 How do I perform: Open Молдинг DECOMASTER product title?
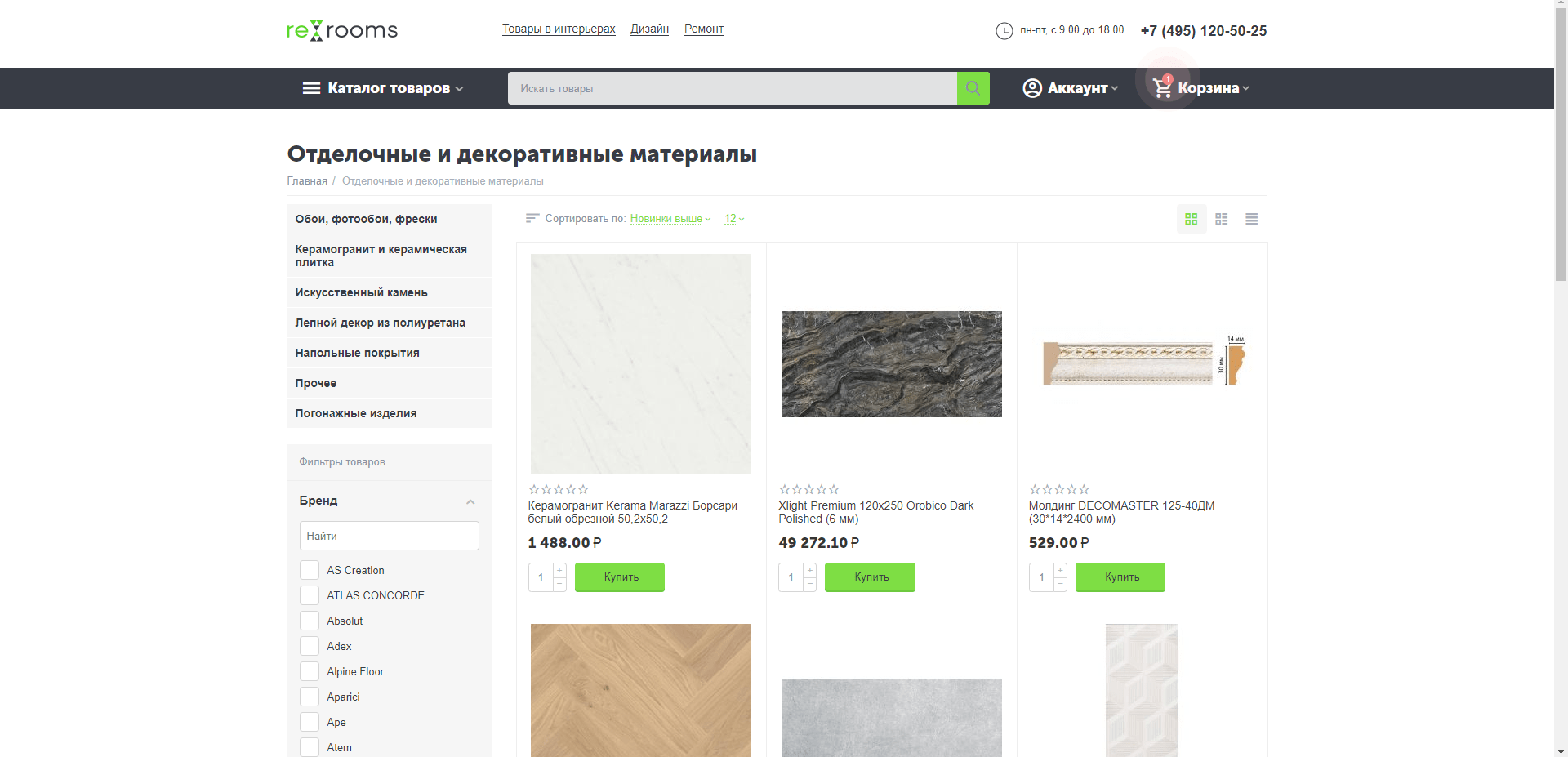click(x=1122, y=512)
